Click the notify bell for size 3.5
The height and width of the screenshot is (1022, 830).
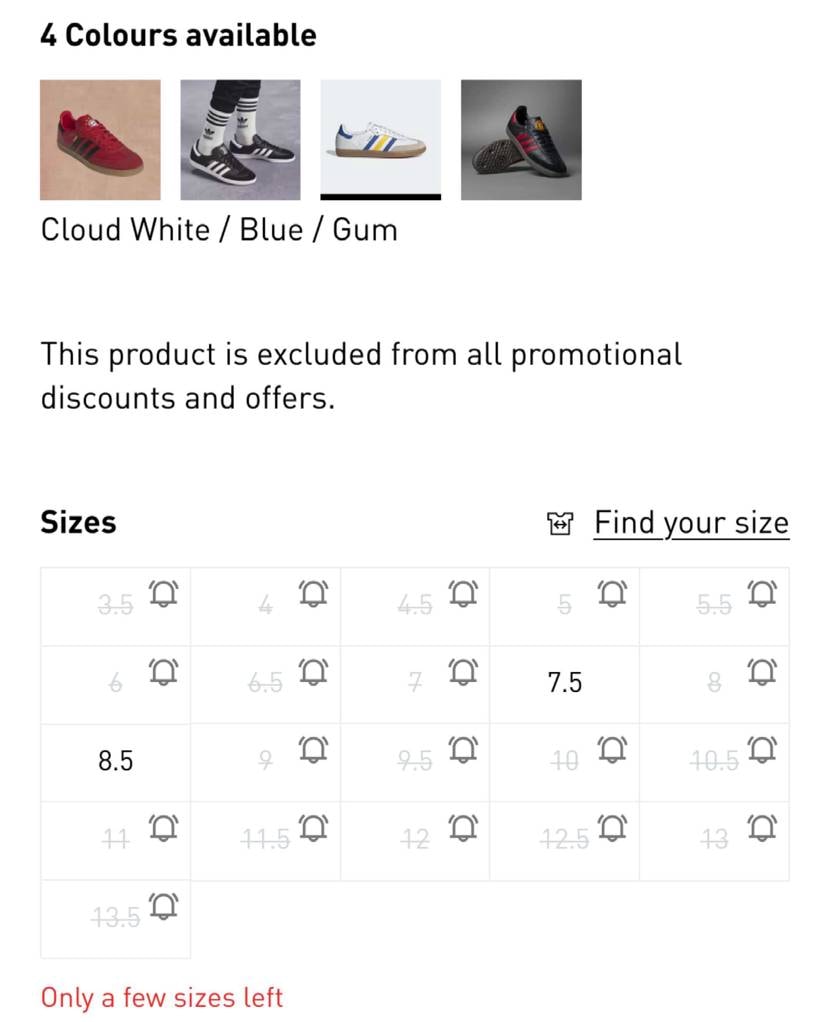(x=163, y=594)
